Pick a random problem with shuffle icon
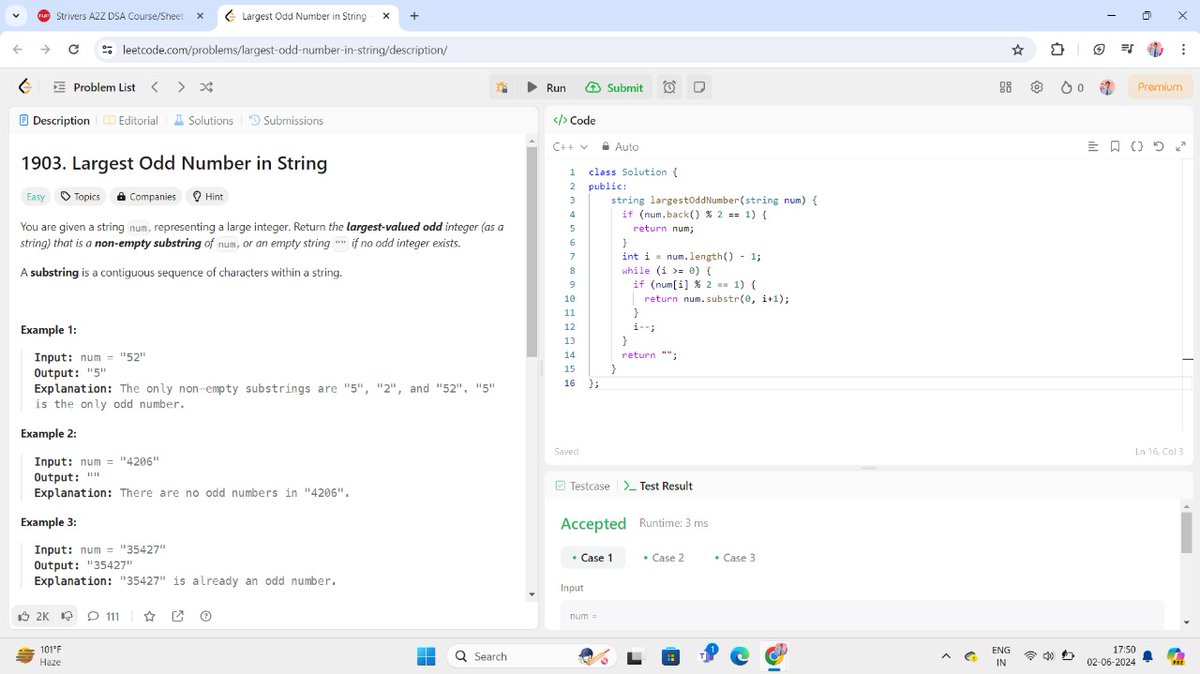 206,87
